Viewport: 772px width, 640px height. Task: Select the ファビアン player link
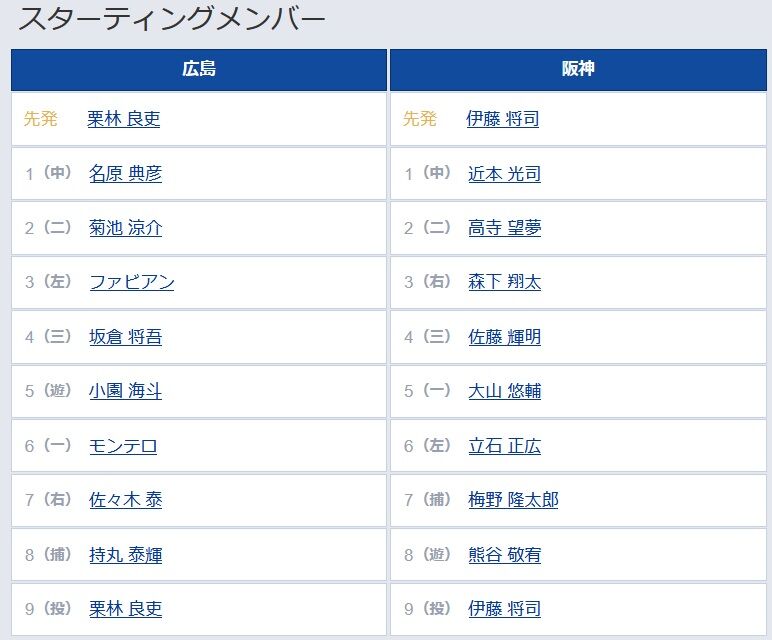[x=131, y=282]
